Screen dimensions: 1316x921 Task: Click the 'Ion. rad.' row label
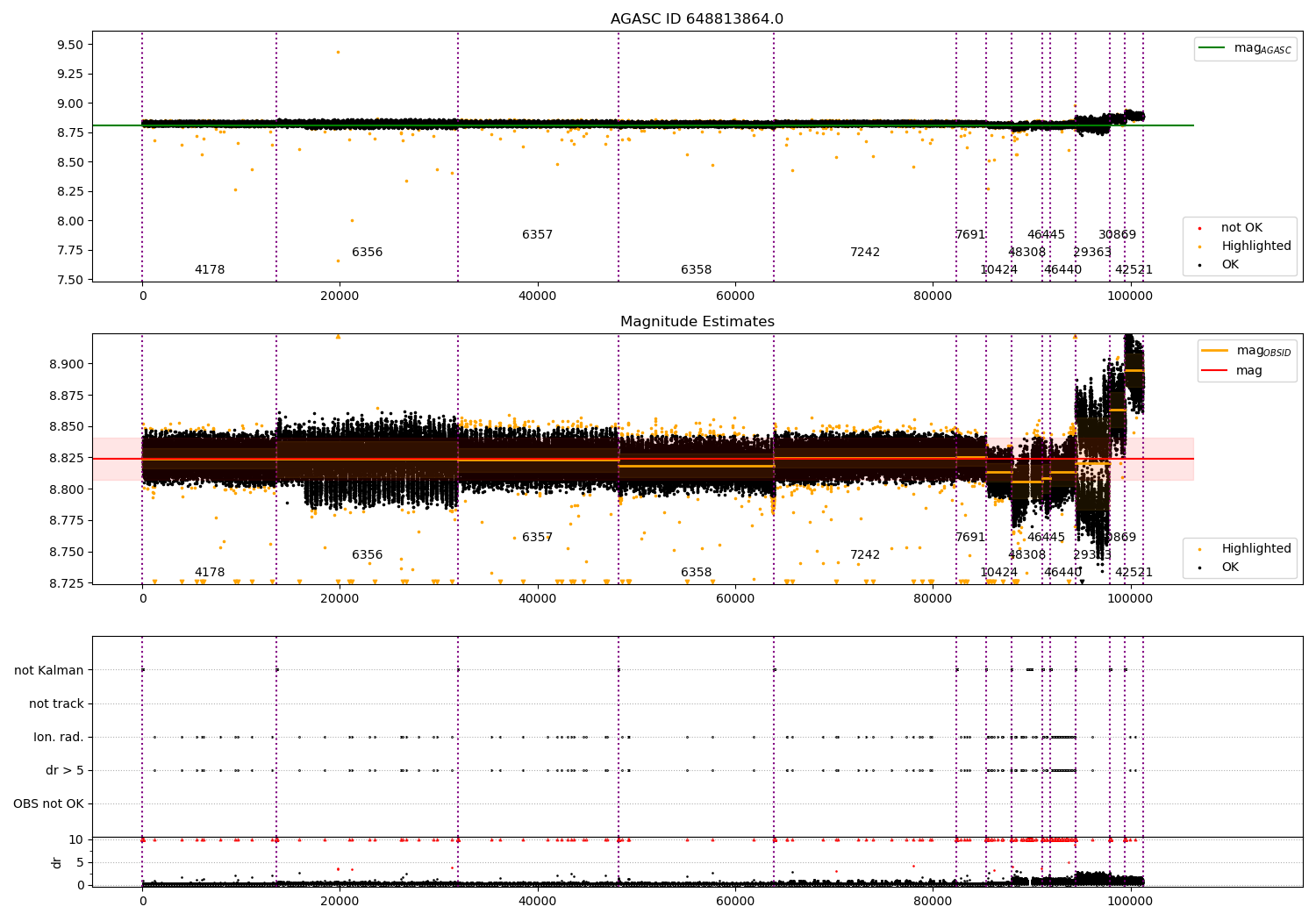tap(59, 738)
